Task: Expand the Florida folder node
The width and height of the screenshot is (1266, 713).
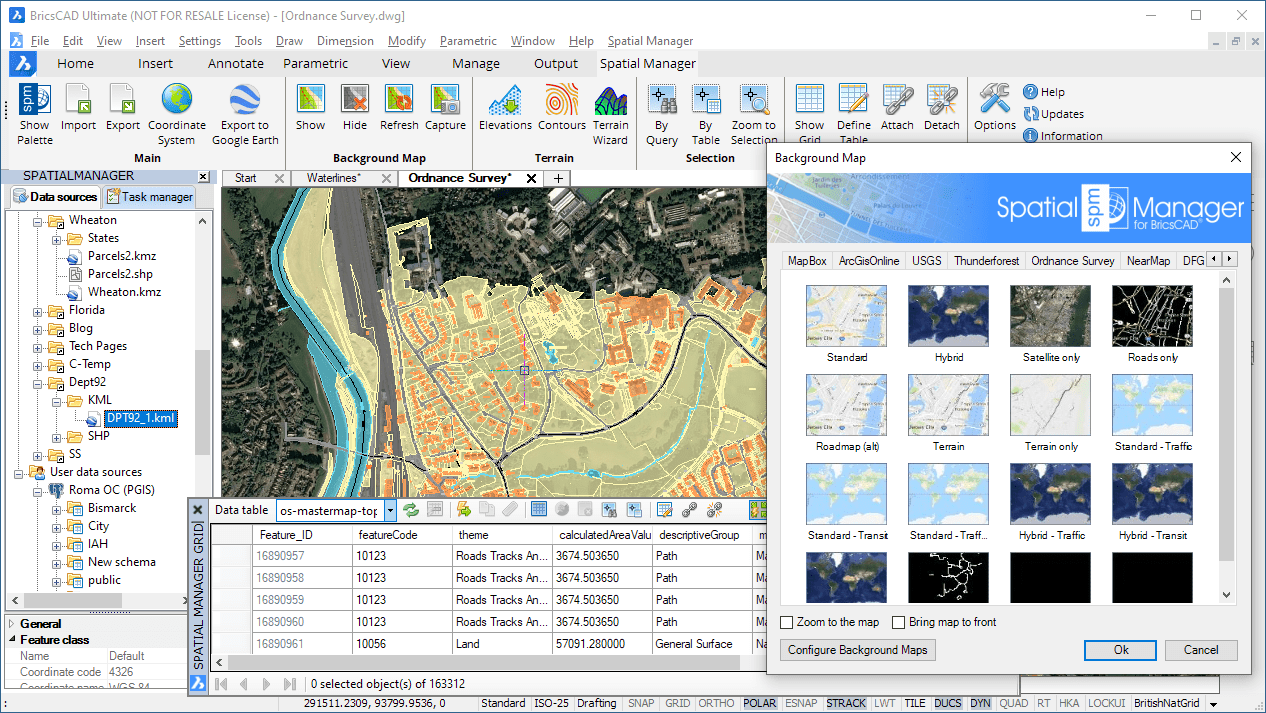Action: tap(38, 310)
